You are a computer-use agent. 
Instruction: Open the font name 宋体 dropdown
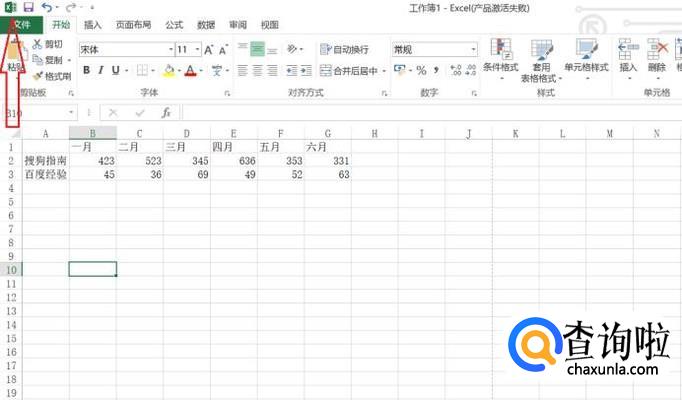click(x=171, y=50)
